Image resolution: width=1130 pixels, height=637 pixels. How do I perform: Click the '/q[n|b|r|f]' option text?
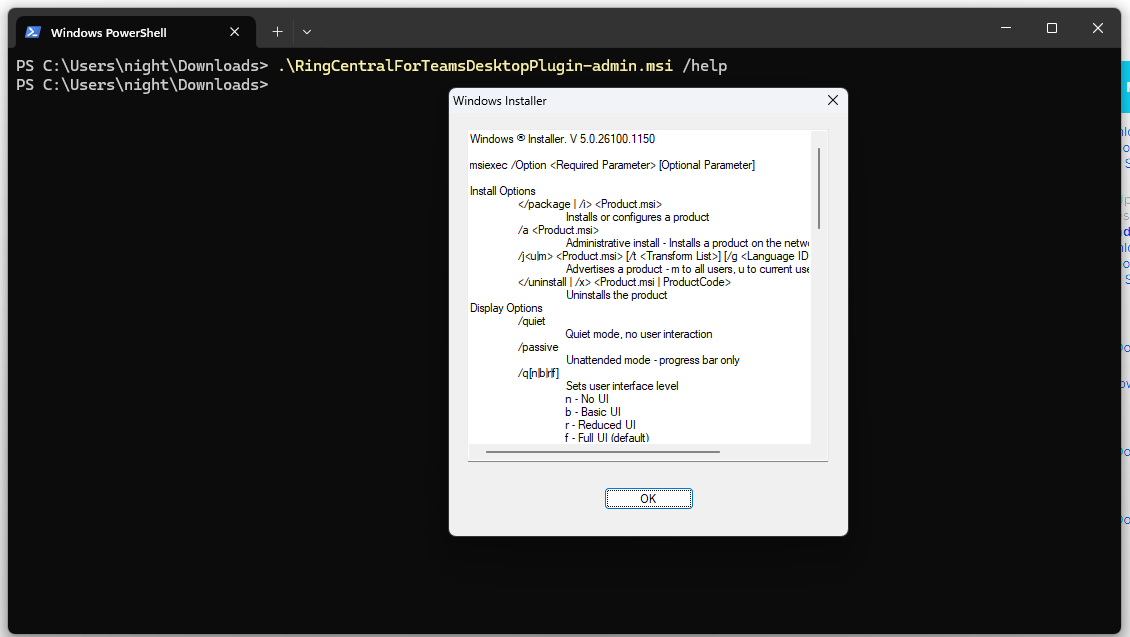538,373
